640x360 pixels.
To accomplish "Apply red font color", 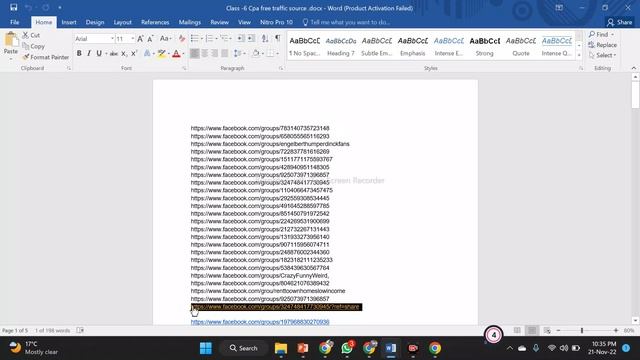I will [x=176, y=53].
